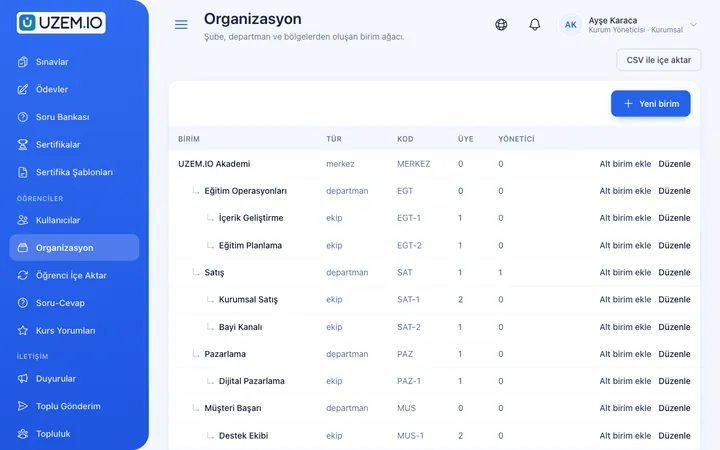Click the ÜYE column header
Viewport: 720px width, 450px height.
pyautogui.click(x=465, y=139)
